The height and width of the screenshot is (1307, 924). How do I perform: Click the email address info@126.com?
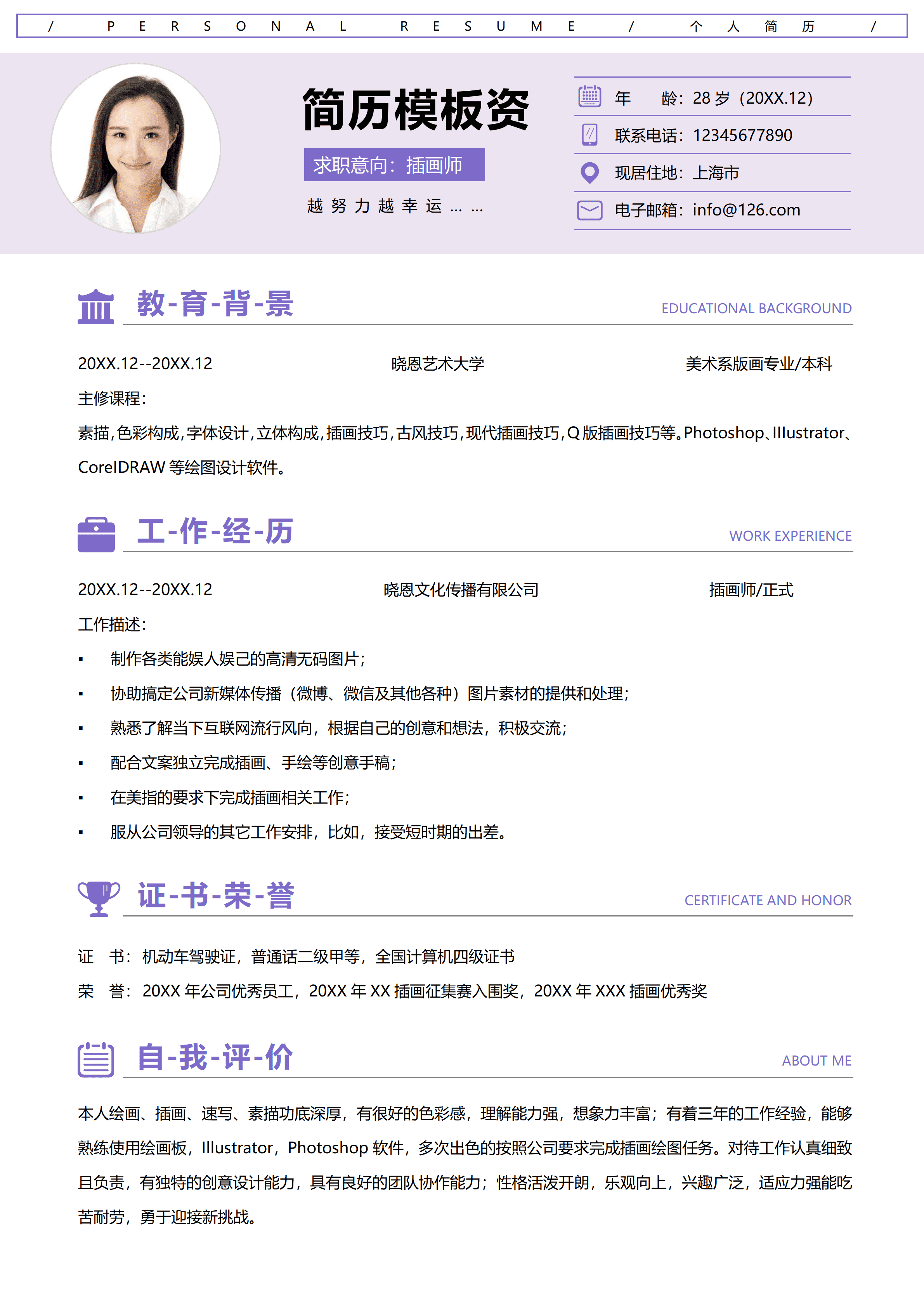(x=745, y=210)
